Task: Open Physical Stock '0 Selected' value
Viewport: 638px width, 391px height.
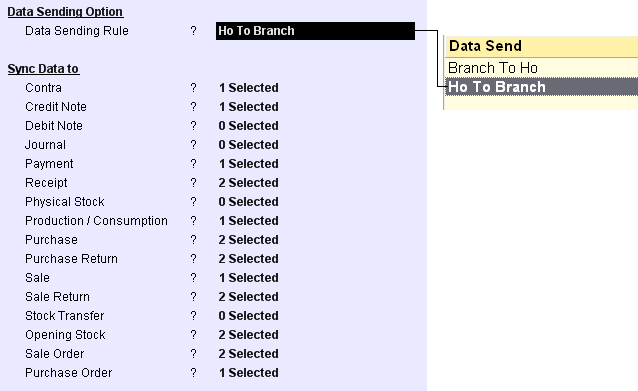Action: (248, 202)
